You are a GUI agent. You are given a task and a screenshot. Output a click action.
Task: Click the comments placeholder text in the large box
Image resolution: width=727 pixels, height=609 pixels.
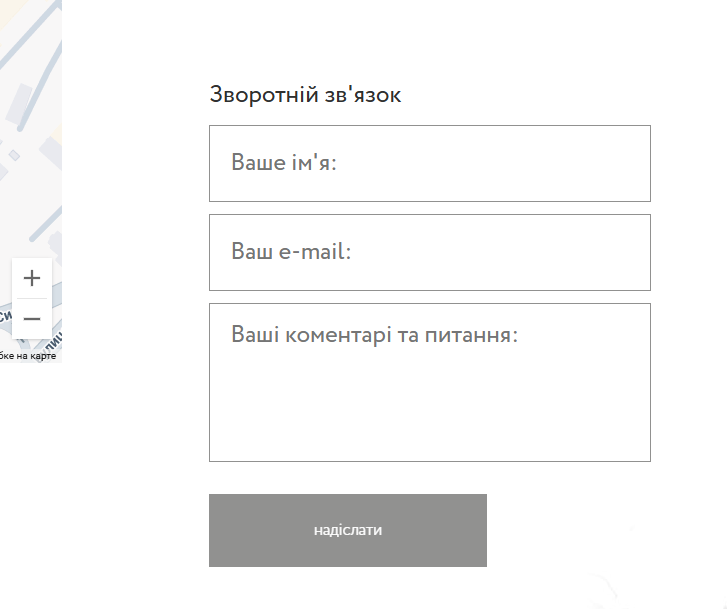374,334
